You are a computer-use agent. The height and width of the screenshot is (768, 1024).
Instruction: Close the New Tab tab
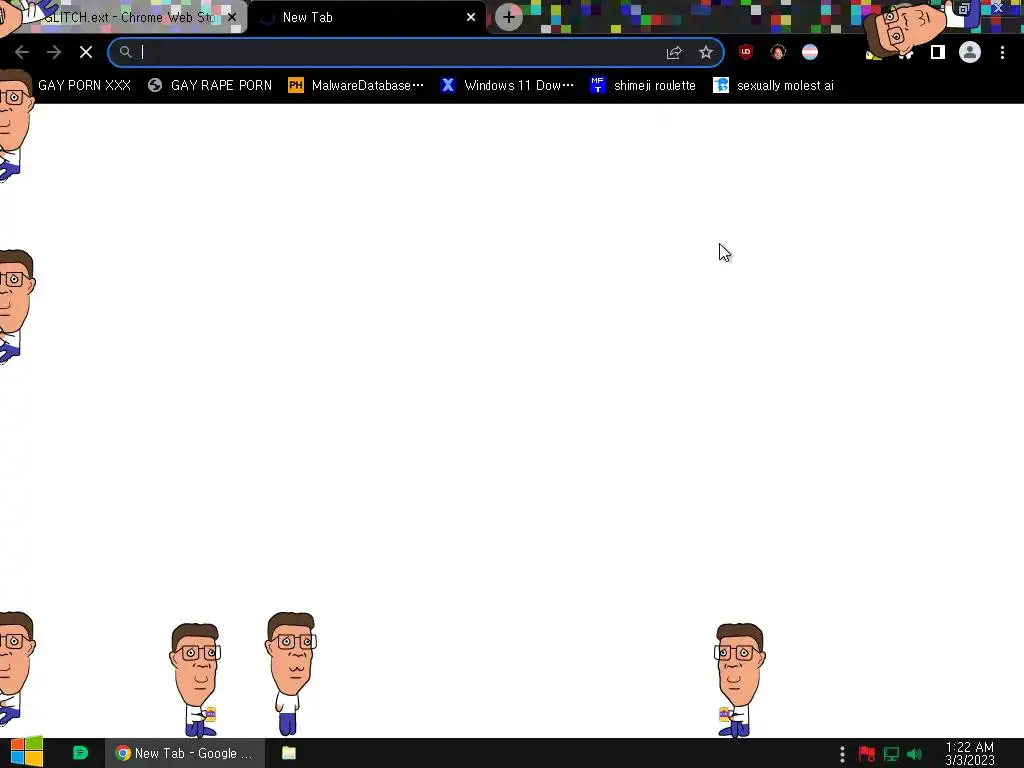pos(471,17)
